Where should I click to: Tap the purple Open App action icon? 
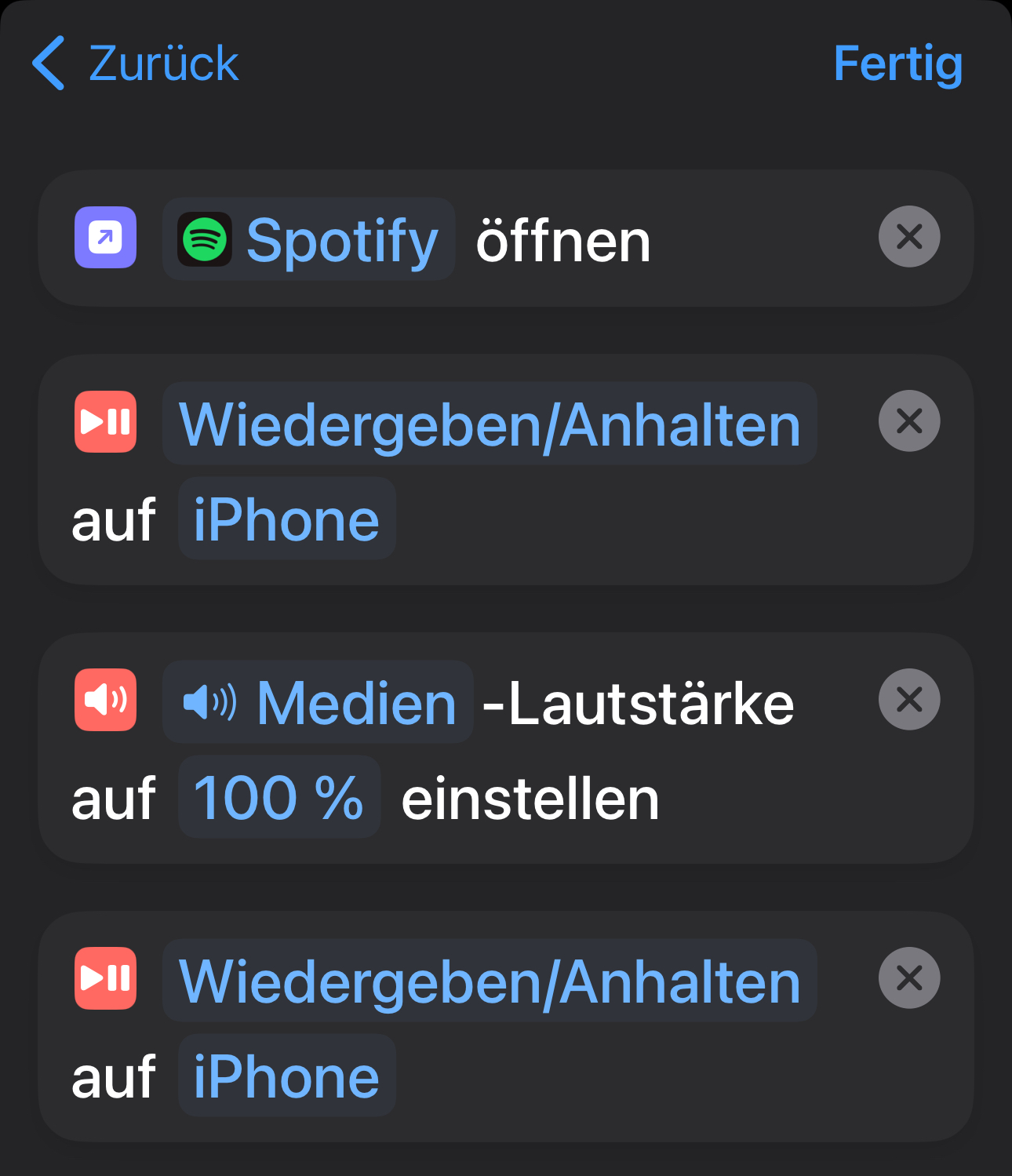(105, 237)
